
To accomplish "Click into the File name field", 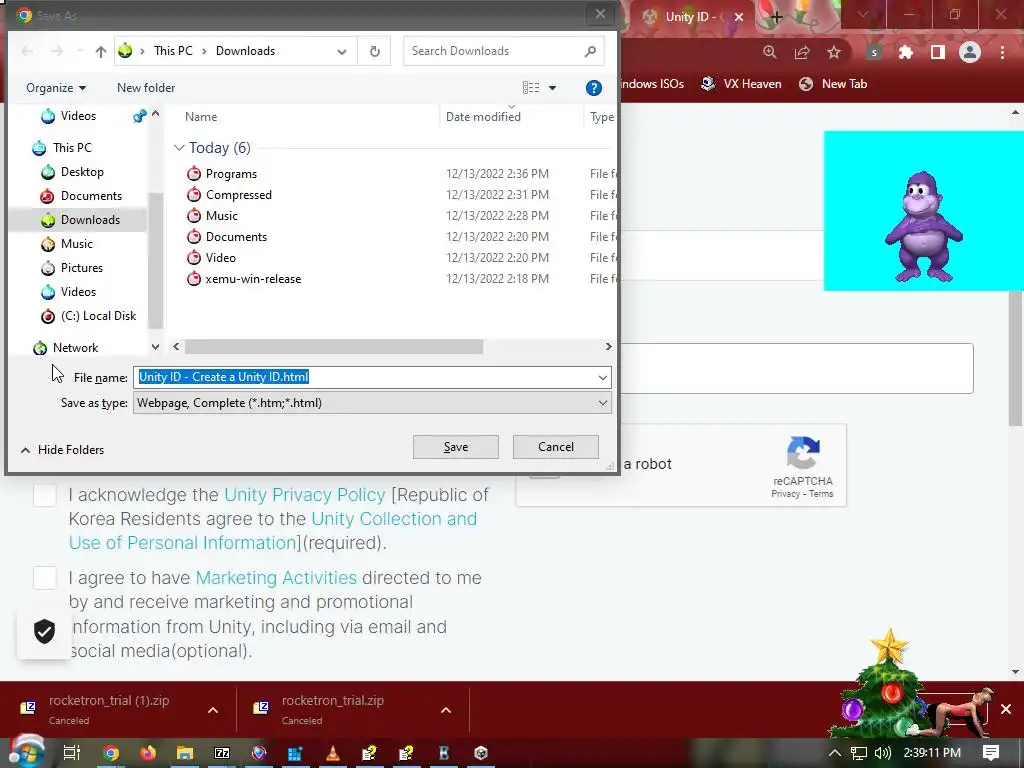I will [372, 377].
